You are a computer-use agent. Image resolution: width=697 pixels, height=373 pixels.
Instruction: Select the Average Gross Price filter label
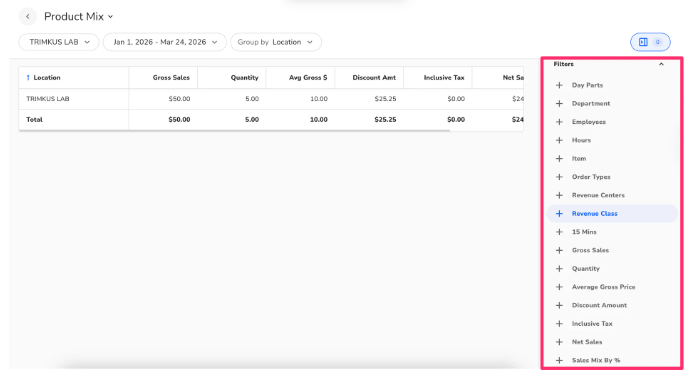tap(603, 287)
